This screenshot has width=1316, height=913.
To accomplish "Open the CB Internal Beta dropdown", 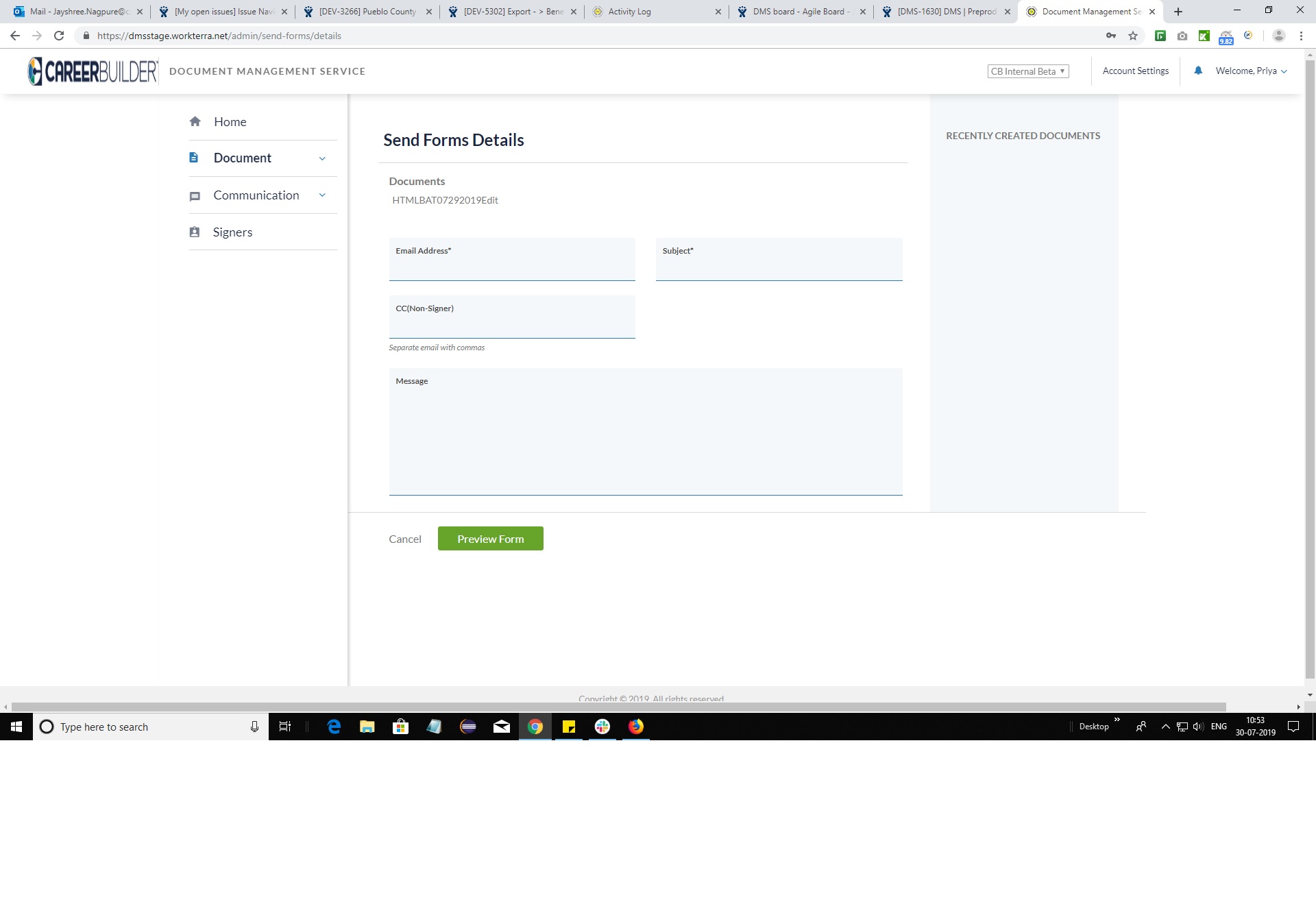I will click(1027, 71).
